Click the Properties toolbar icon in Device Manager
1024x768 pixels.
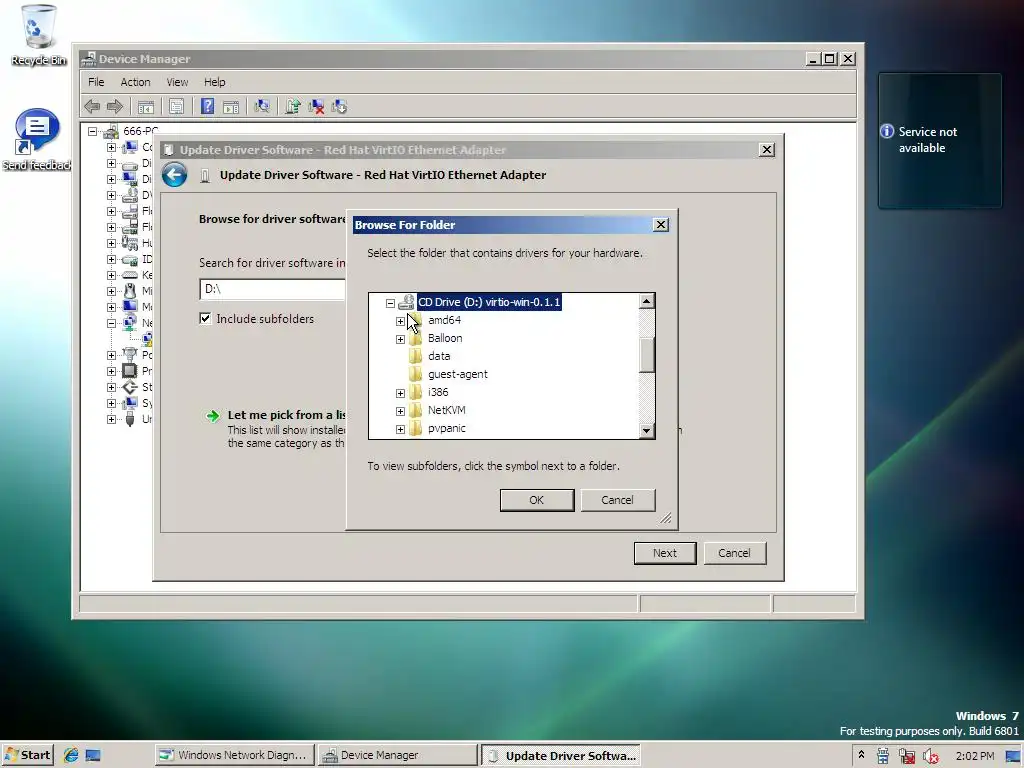click(176, 106)
